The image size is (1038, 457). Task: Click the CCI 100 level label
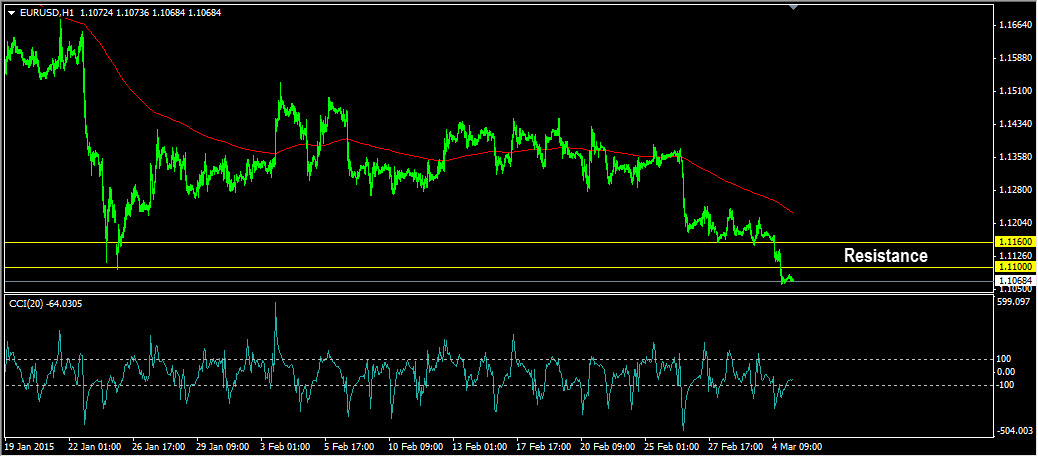tap(1003, 358)
